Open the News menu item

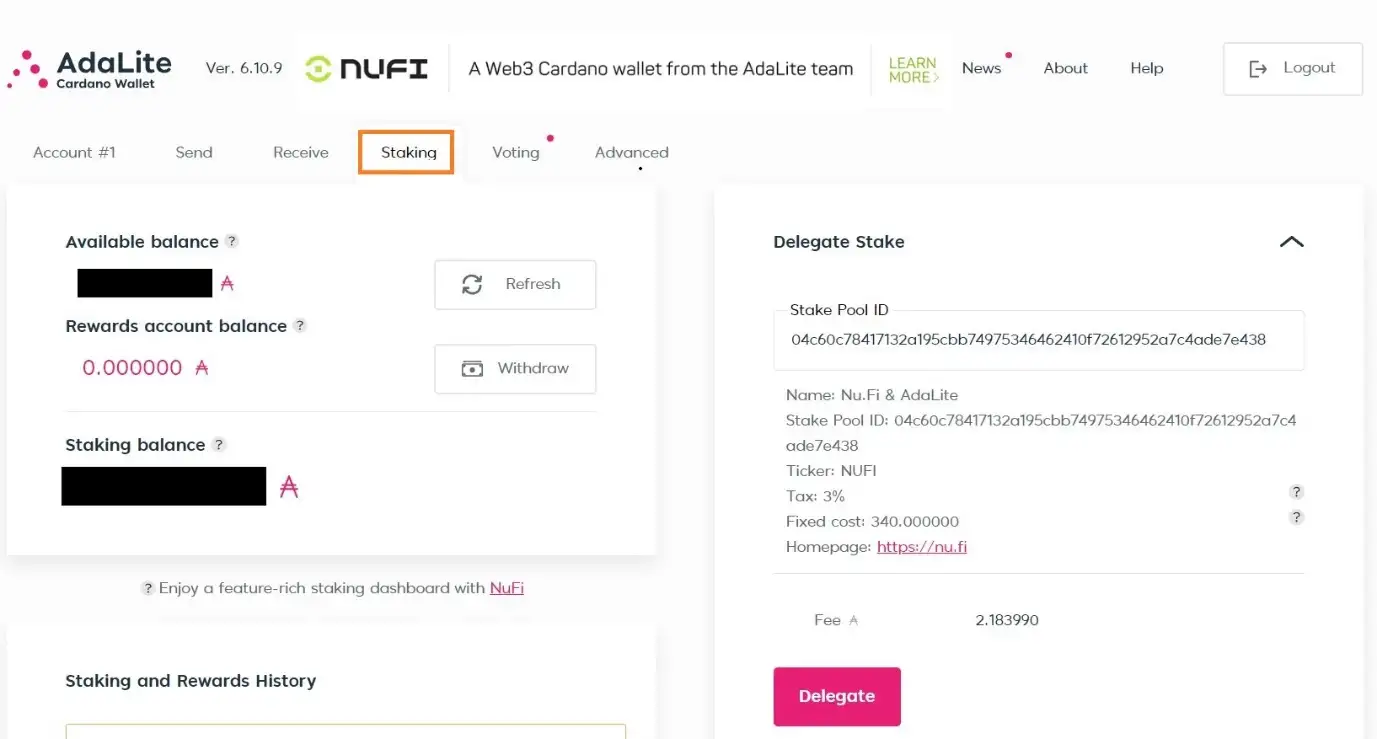pyautogui.click(x=982, y=68)
